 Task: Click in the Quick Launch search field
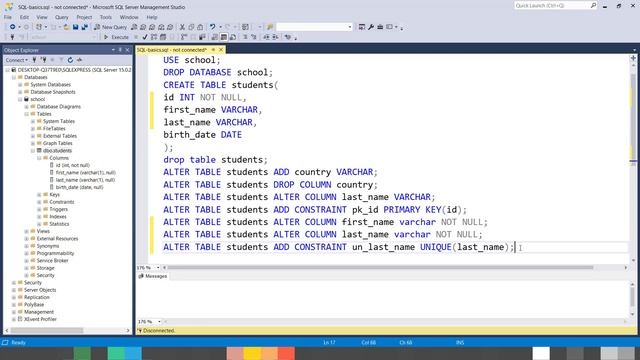point(551,5)
